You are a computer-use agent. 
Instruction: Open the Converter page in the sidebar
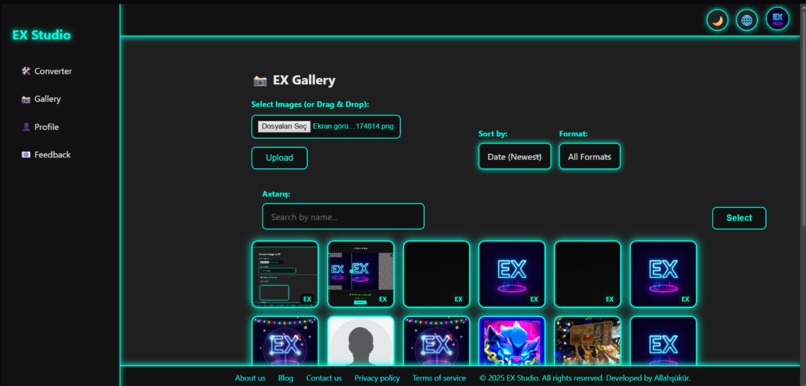pos(46,71)
